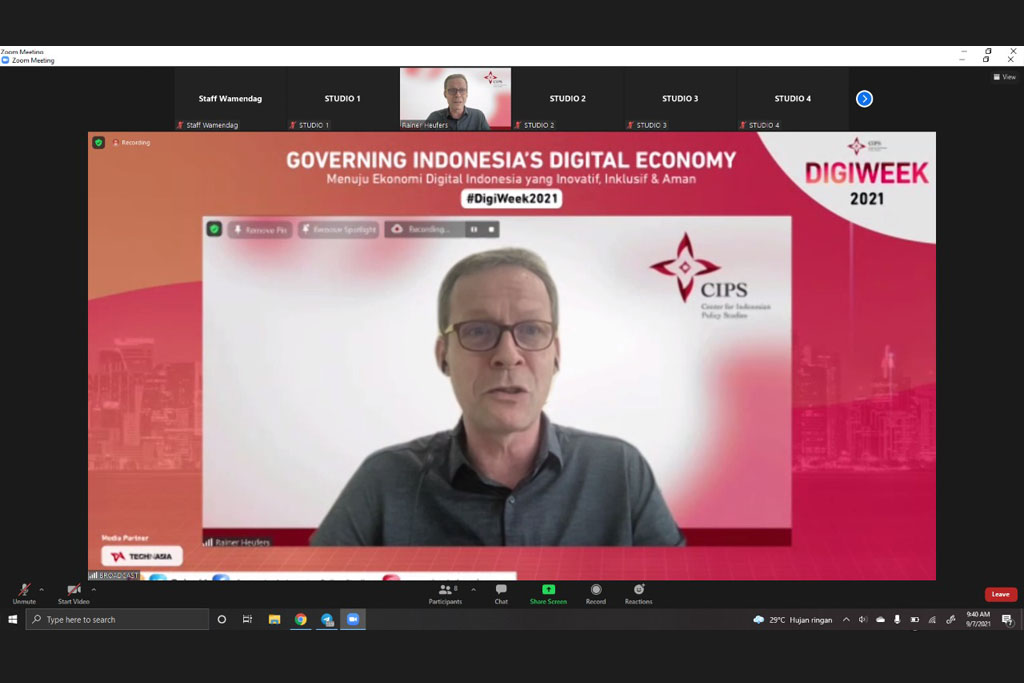Show next participants with blue arrow
The width and height of the screenshot is (1024, 683).
(x=864, y=99)
